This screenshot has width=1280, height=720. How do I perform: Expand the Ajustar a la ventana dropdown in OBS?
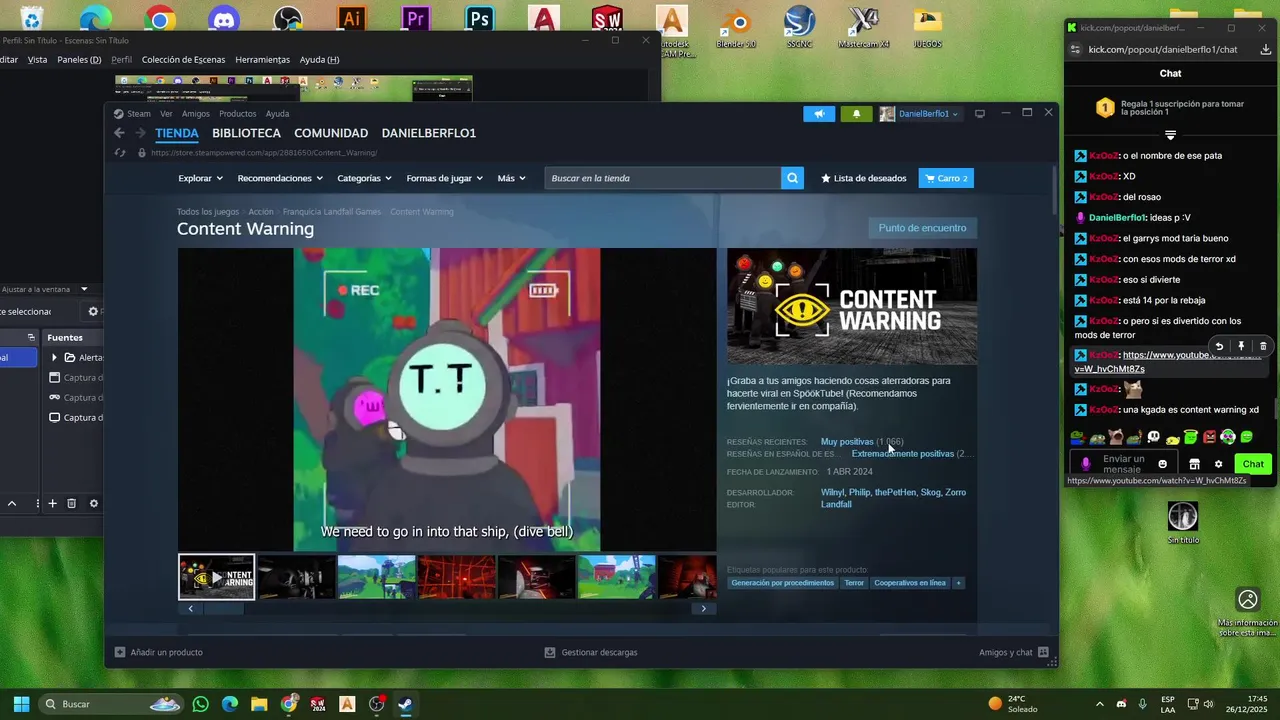[84, 289]
